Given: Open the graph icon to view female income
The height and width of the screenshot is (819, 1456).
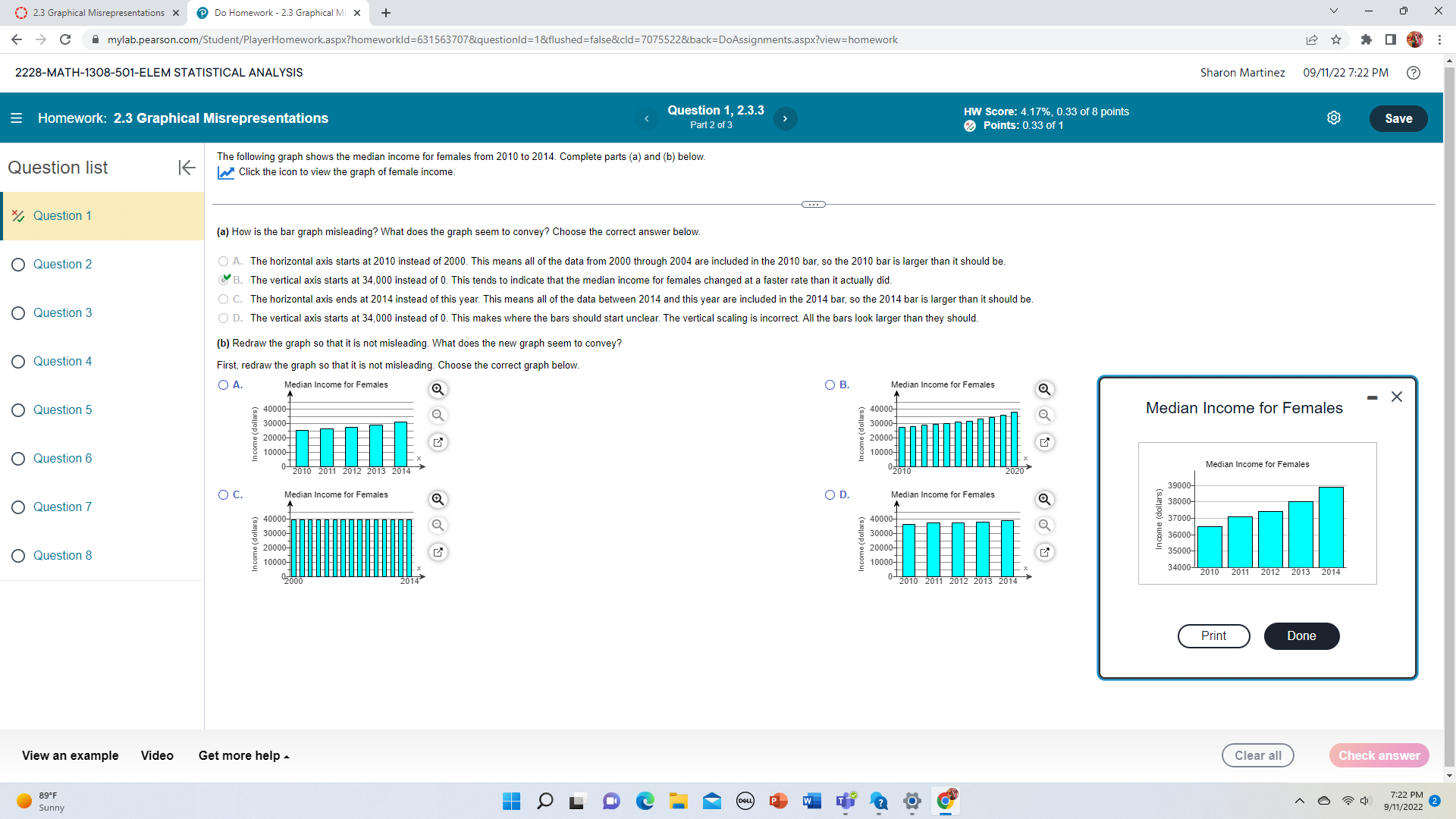Looking at the screenshot, I should tap(225, 172).
